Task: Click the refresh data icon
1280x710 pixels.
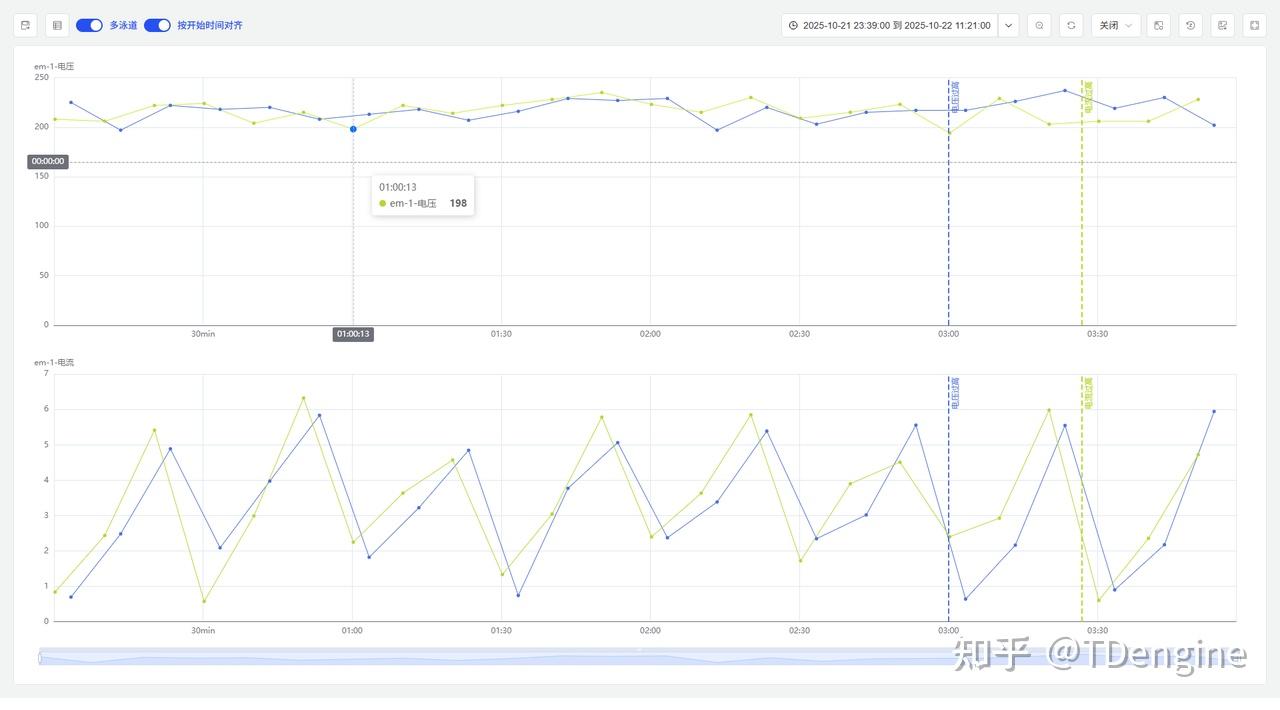Action: point(1071,25)
